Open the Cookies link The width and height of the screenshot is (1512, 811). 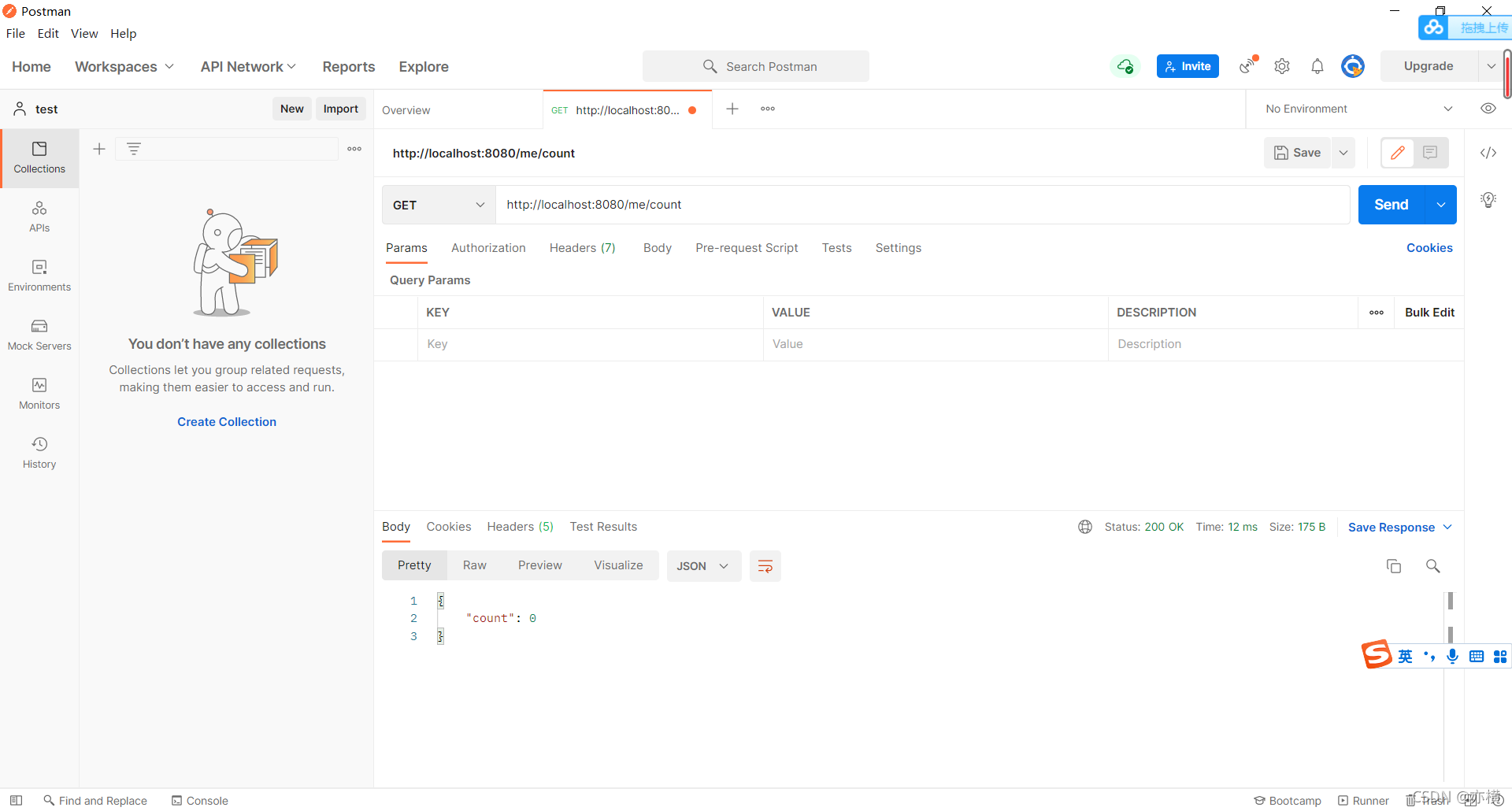(1429, 248)
